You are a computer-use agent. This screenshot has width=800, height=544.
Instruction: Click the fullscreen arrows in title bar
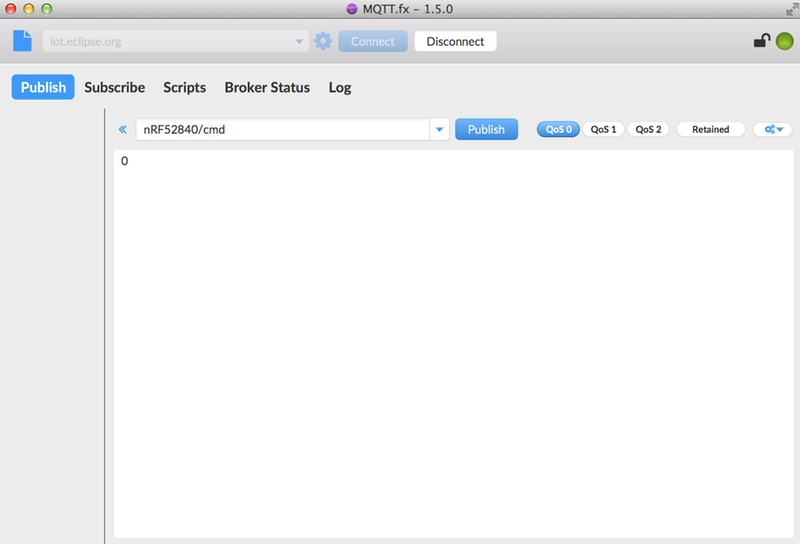click(791, 8)
